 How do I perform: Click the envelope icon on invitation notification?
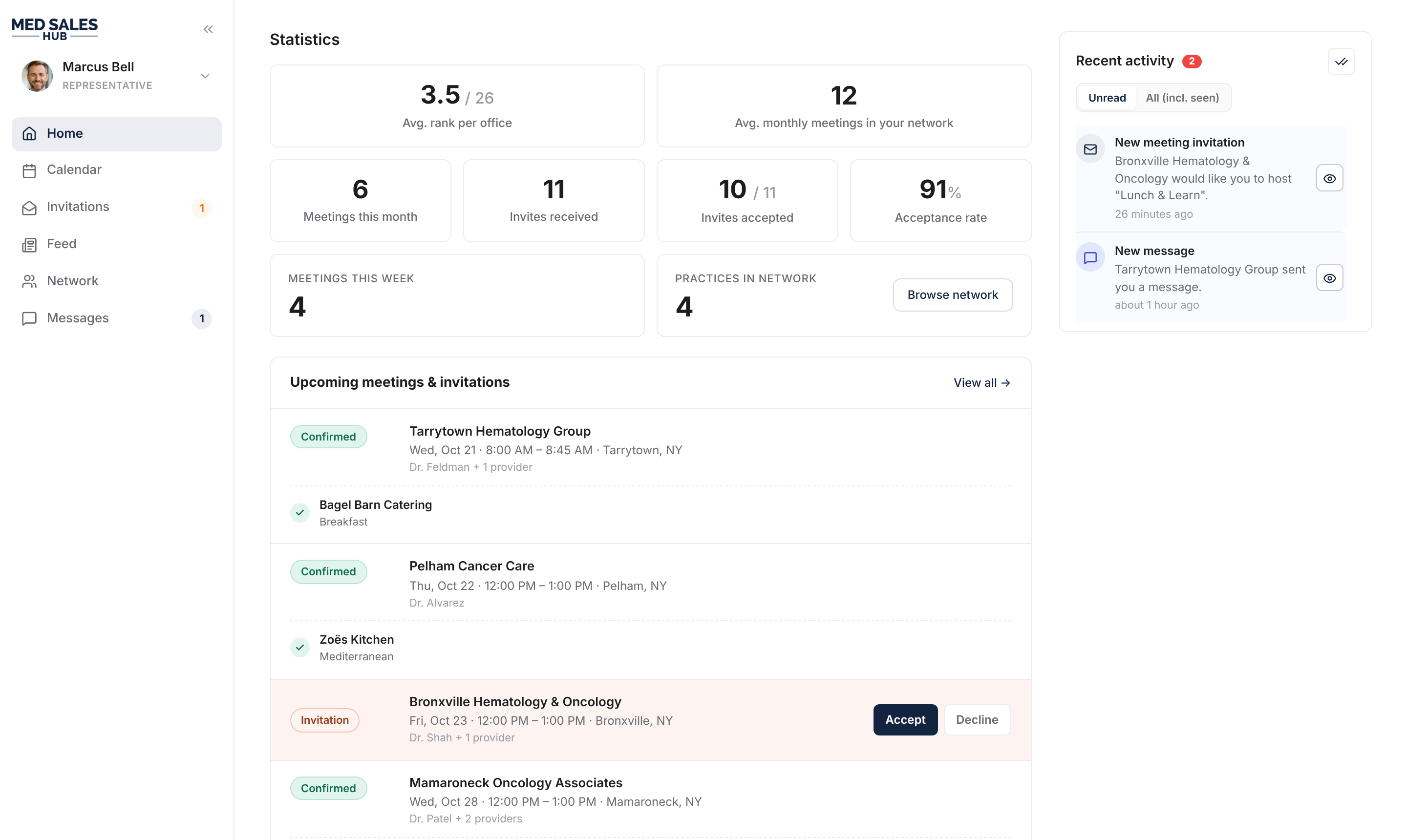(1090, 149)
